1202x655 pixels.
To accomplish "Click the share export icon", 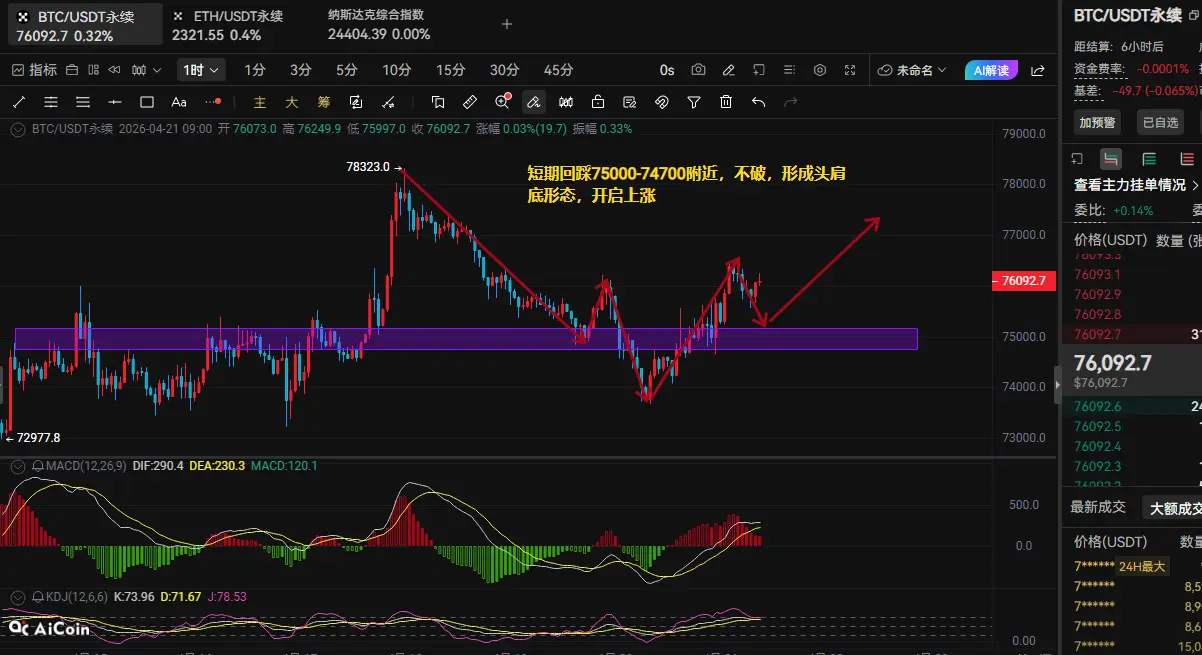I will (x=1037, y=70).
